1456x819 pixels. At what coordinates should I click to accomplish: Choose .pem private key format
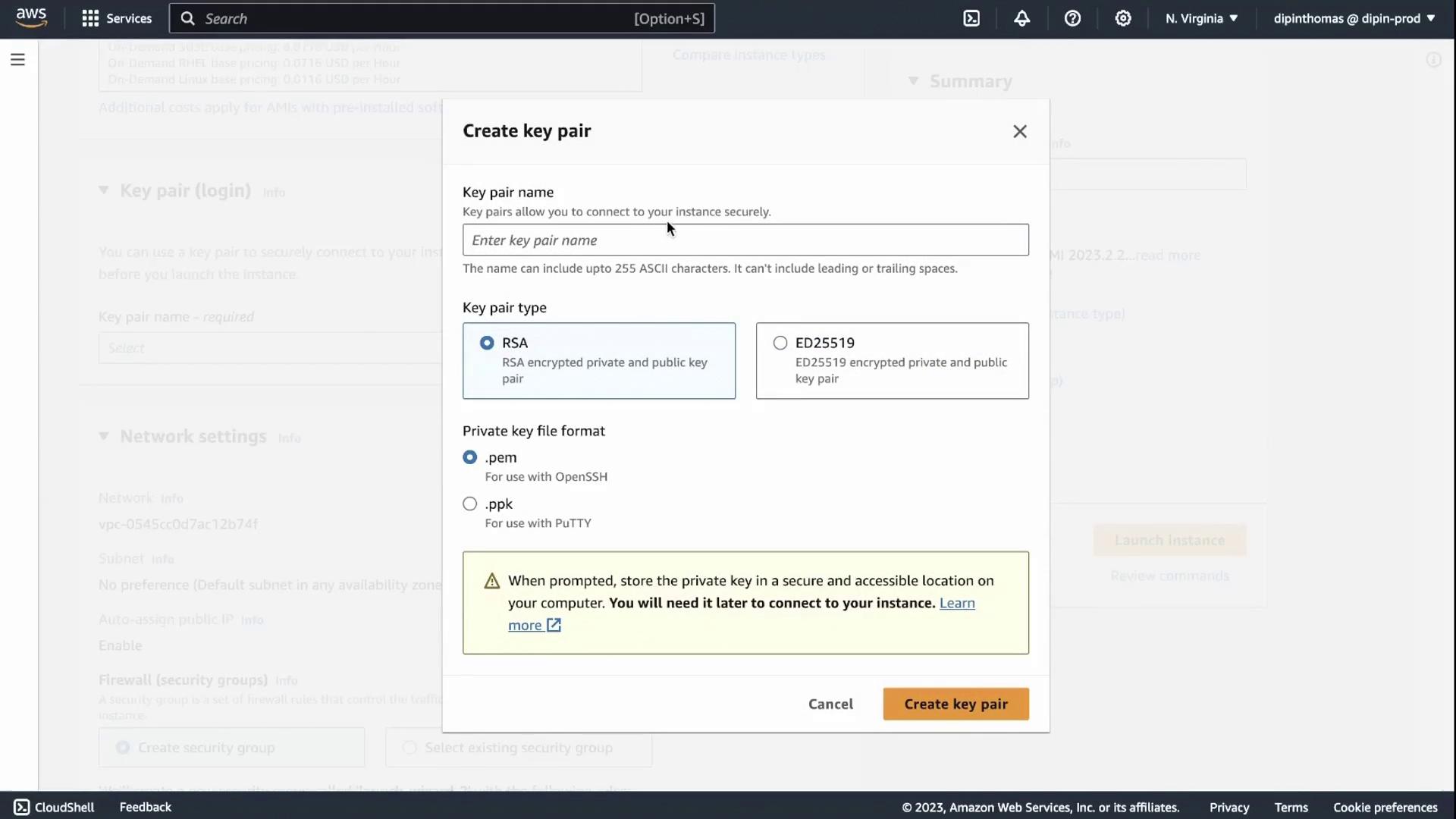(x=470, y=457)
